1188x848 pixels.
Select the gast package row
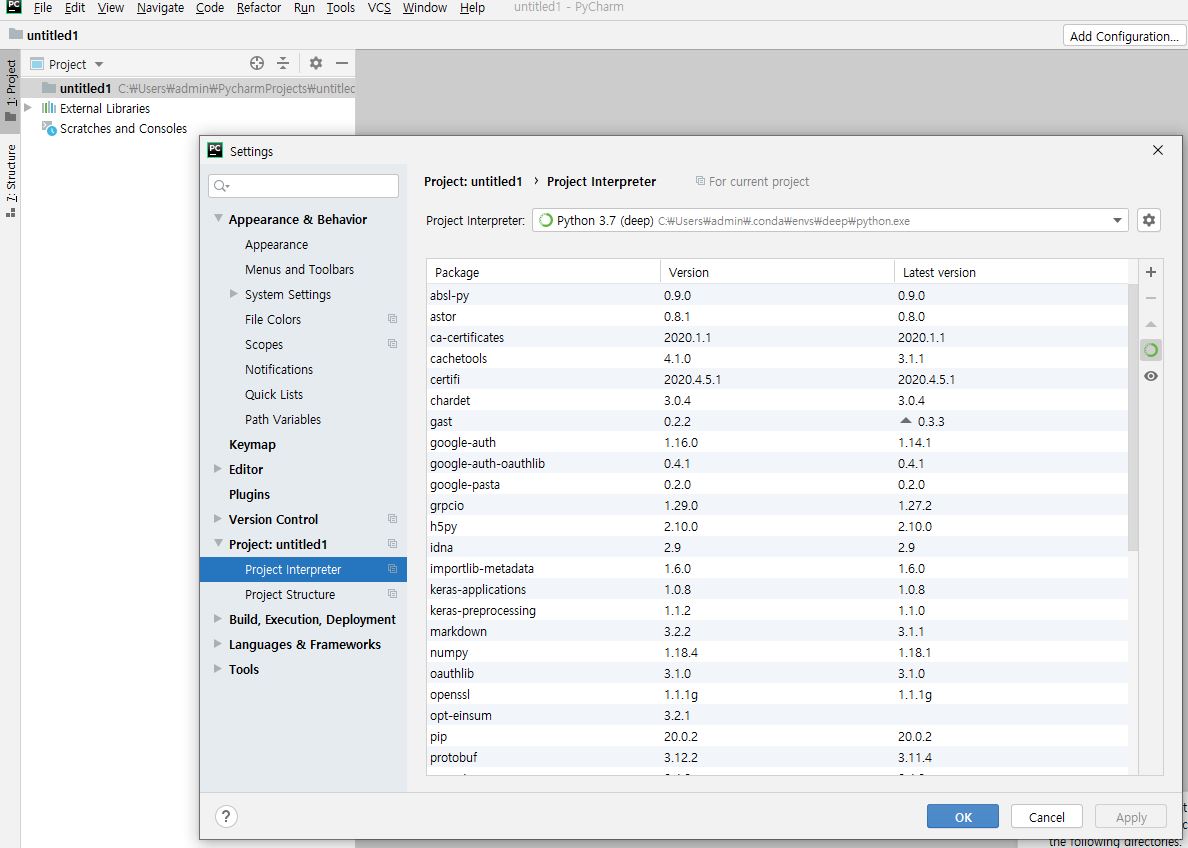tap(777, 421)
